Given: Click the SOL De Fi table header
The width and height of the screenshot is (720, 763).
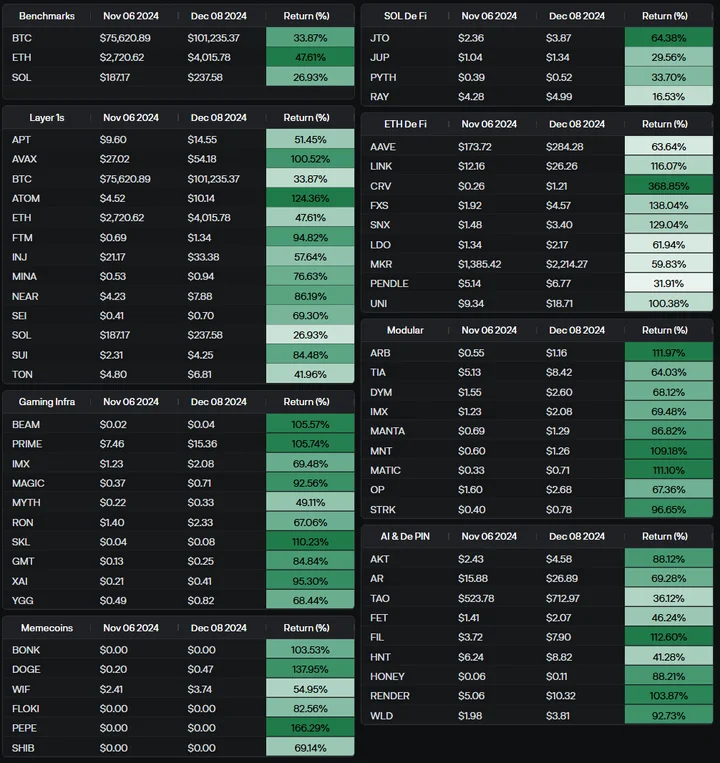Looking at the screenshot, I should click(405, 16).
